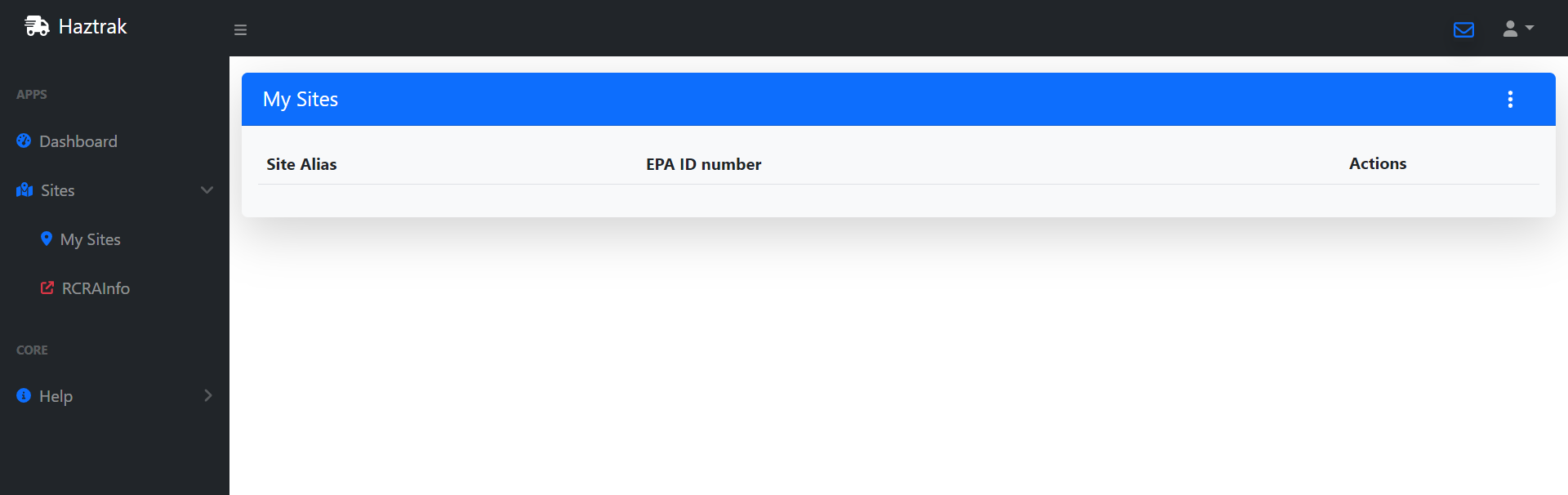This screenshot has height=495, width=1568.
Task: Click the Haztrak truck logo icon
Action: pyautogui.click(x=36, y=26)
